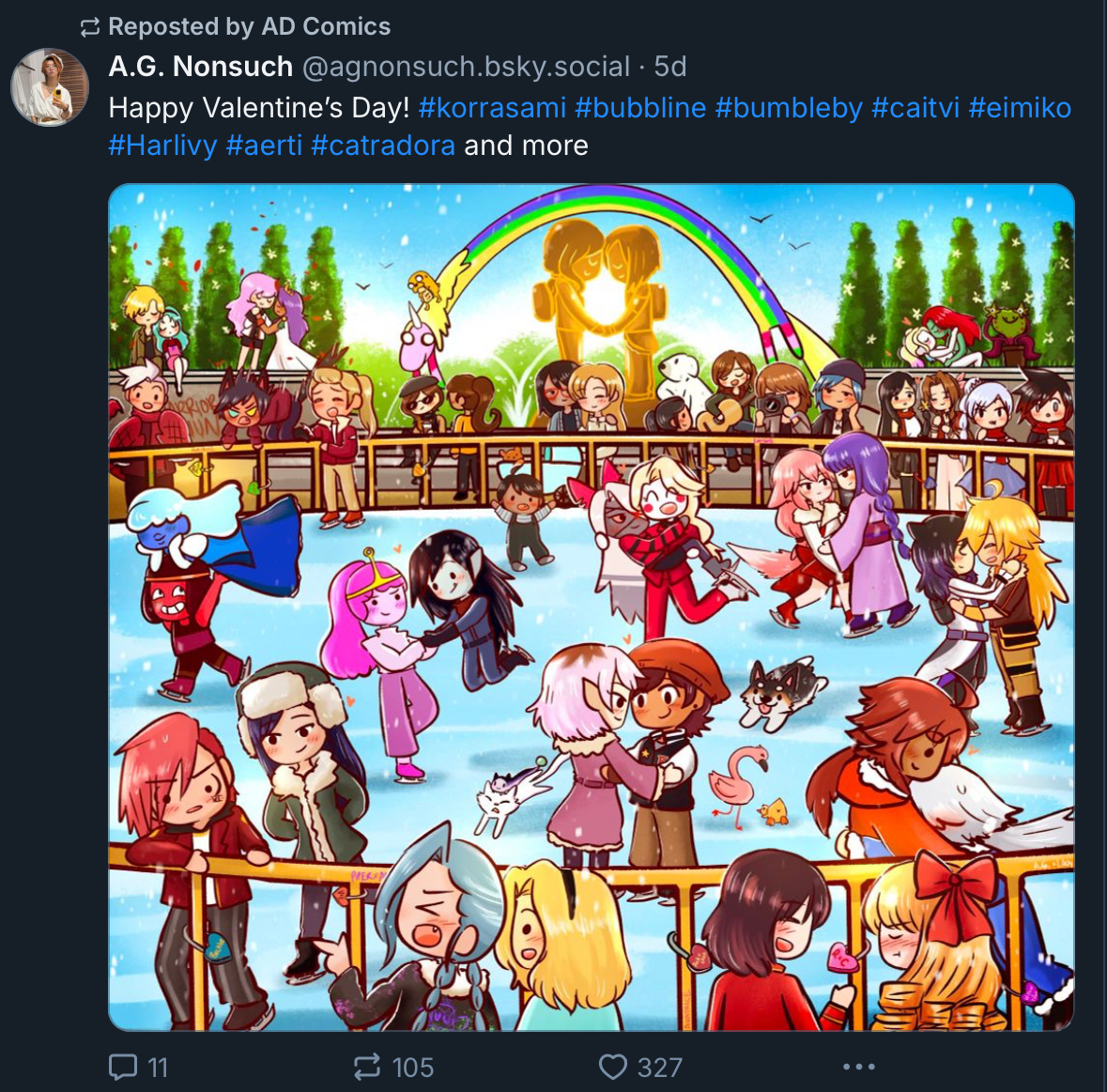Click the repost arrows icon
Screen dimensions: 1107x1092
(x=367, y=1067)
